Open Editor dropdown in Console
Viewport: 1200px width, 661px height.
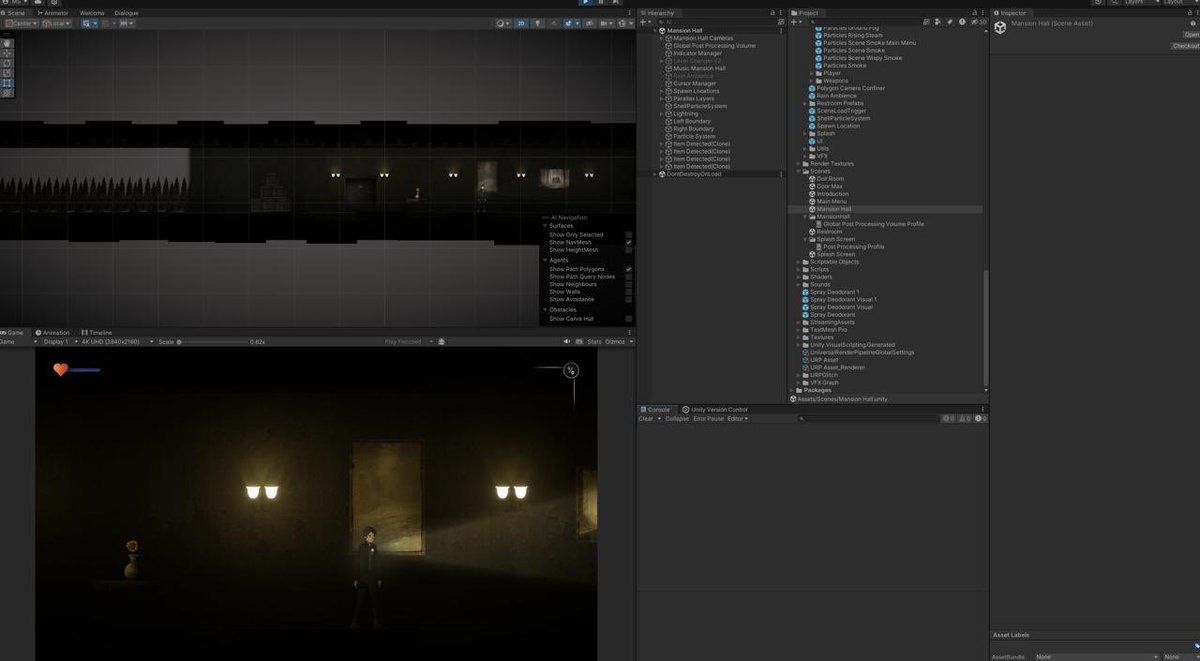tap(738, 419)
